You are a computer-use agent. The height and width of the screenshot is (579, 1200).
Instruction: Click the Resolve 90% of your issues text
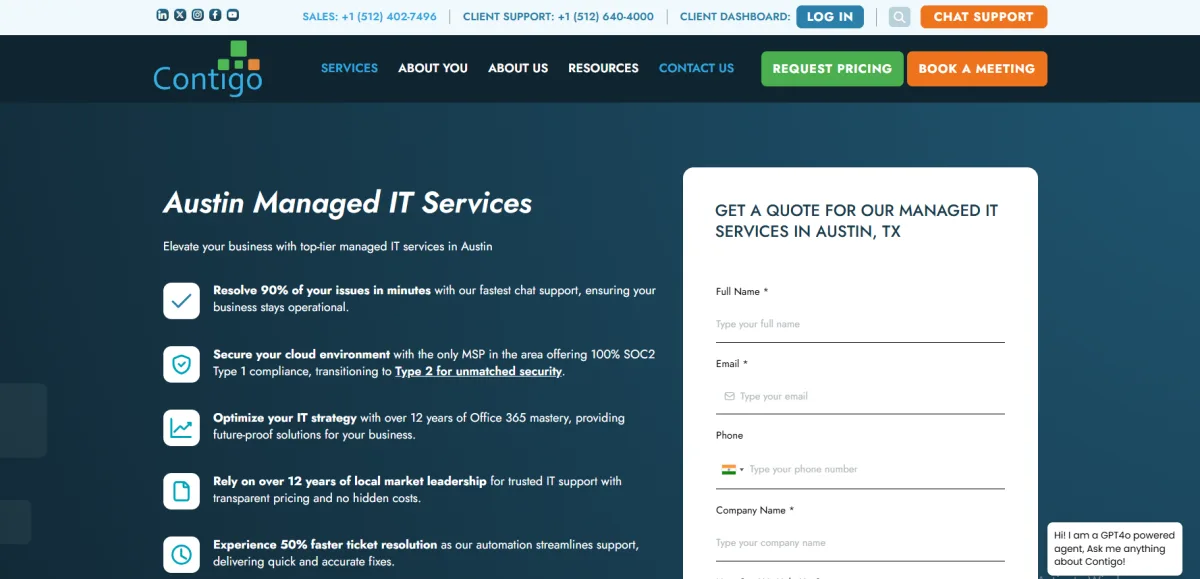322,290
